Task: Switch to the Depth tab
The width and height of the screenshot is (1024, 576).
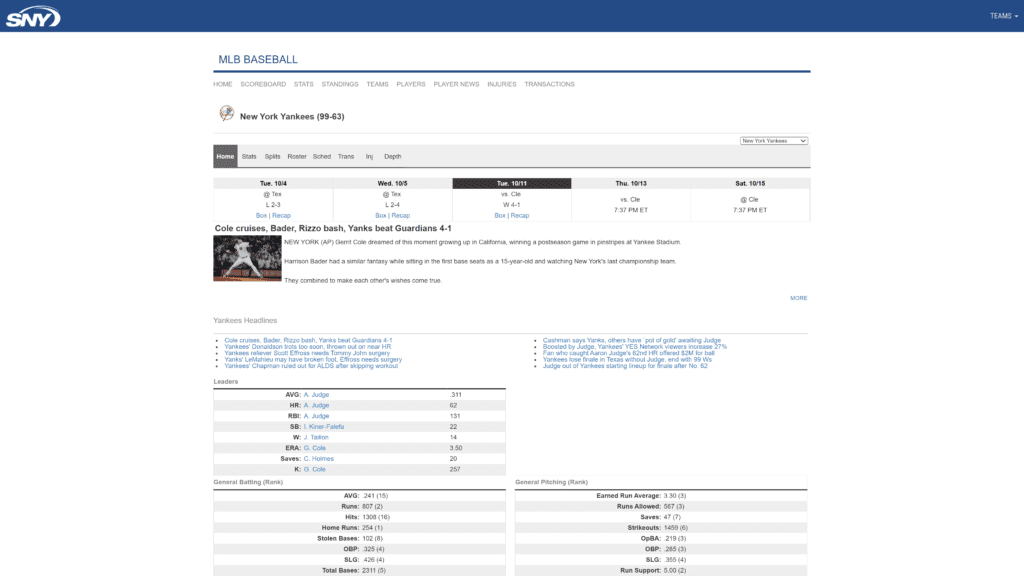Action: [x=392, y=157]
